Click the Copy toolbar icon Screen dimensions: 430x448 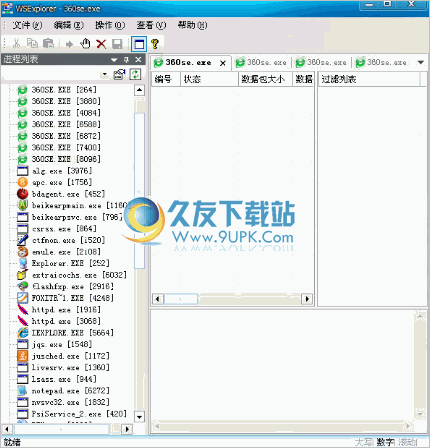tap(32, 44)
